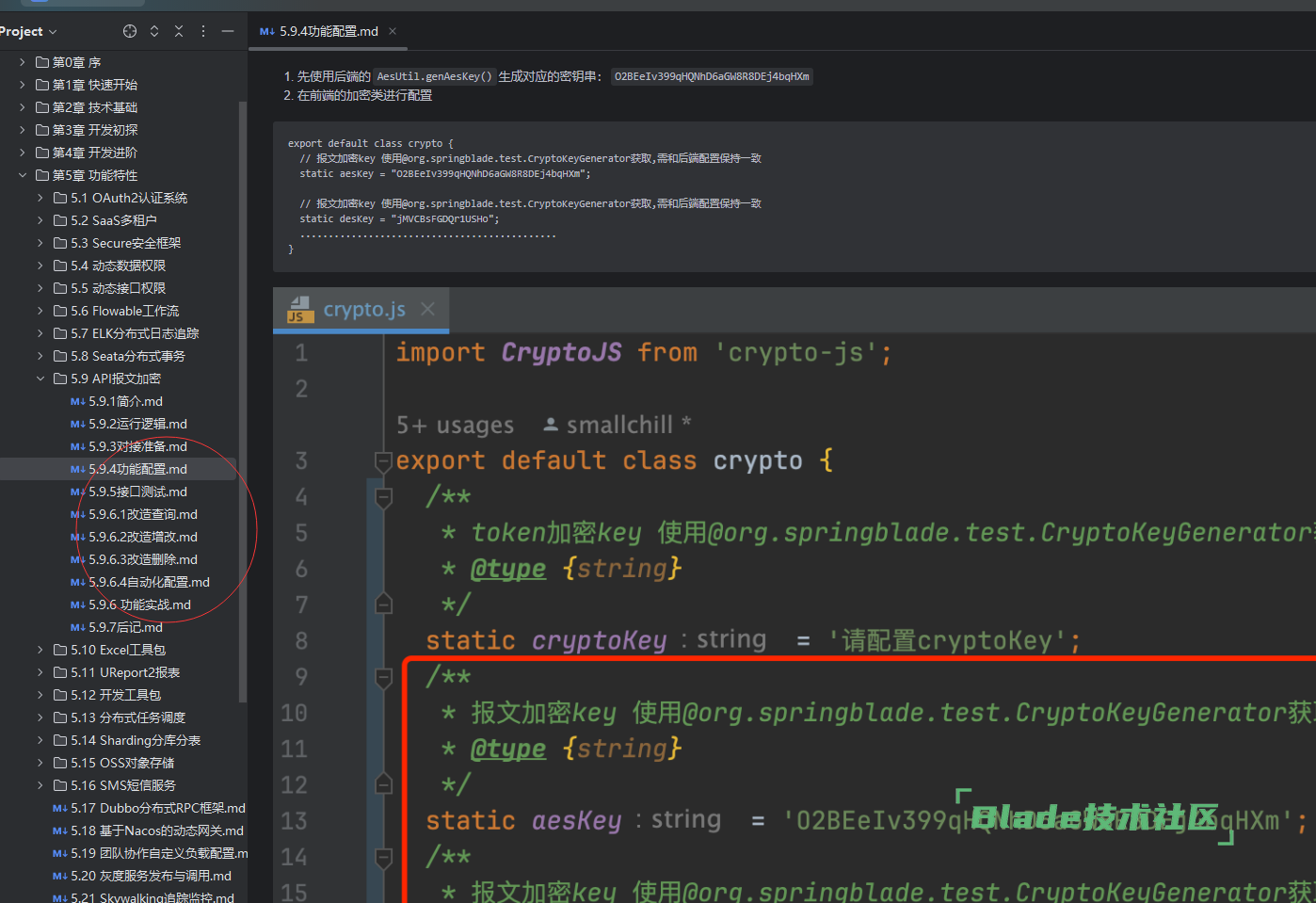
Task: Expand all items in Project tree
Action: pos(154,31)
